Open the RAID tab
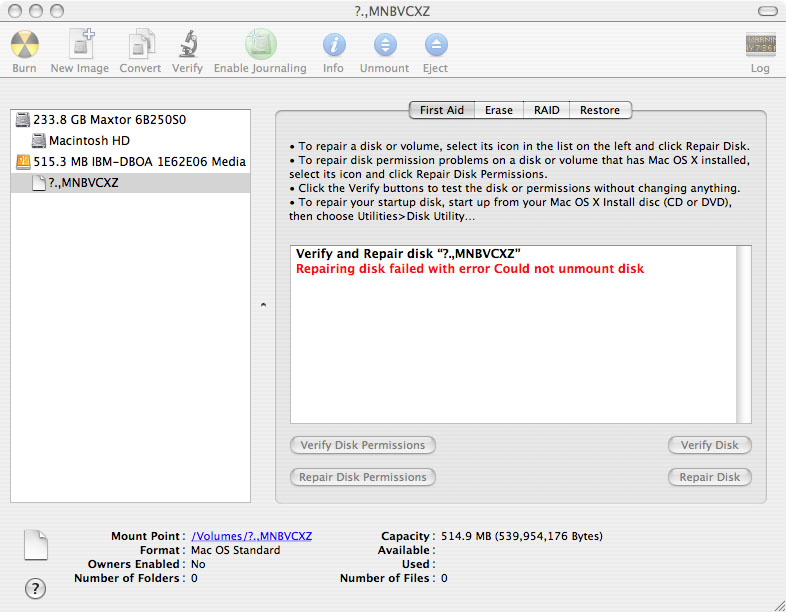Screen dimensions: 786x612 546,110
